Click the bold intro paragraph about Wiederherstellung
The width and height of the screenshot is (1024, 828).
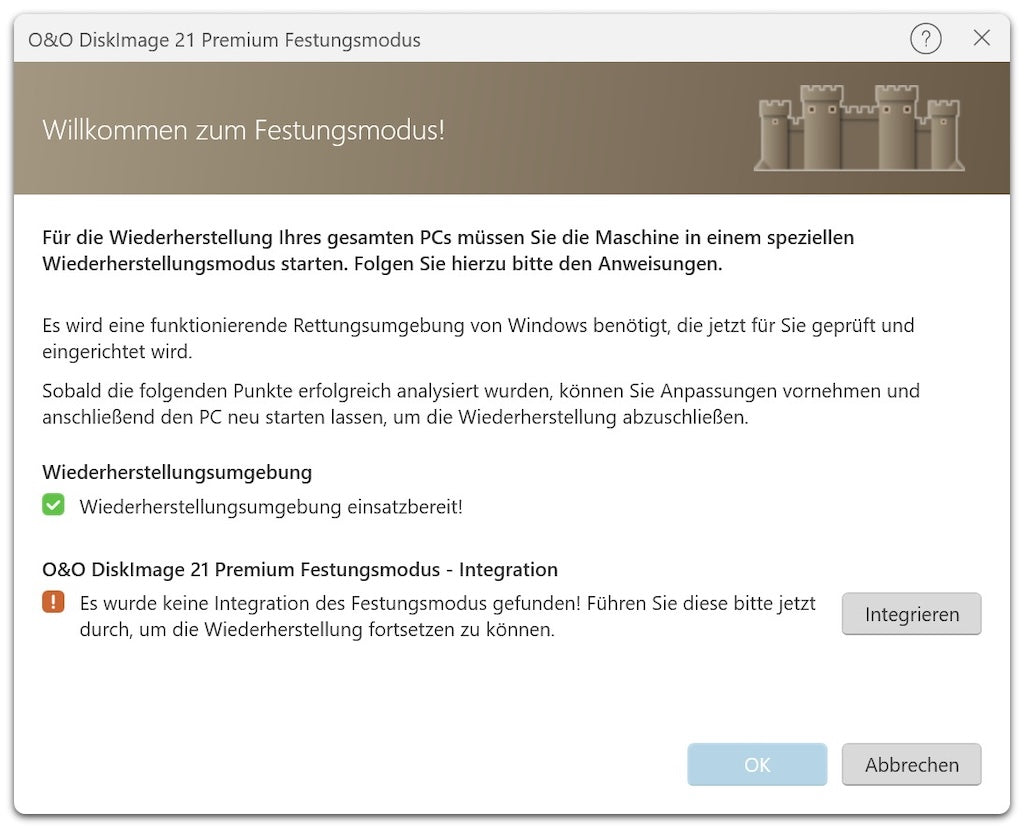pyautogui.click(x=448, y=251)
